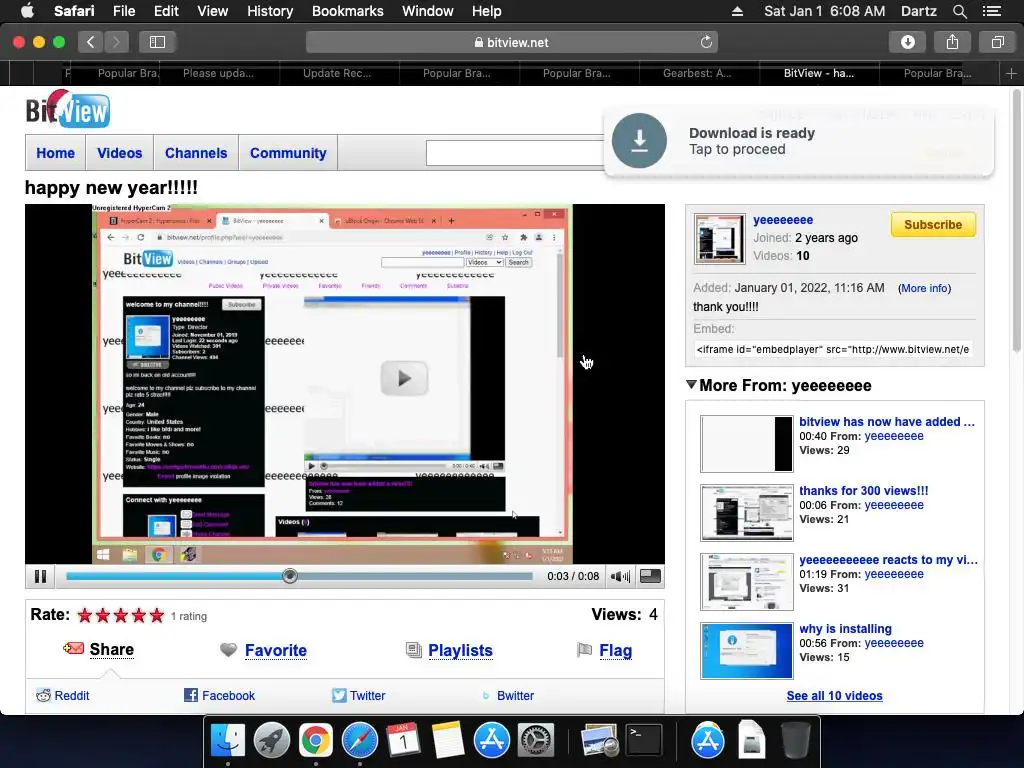Subscribe to yeeeeeeee with yellow button
This screenshot has width=1024, height=768.
[933, 225]
